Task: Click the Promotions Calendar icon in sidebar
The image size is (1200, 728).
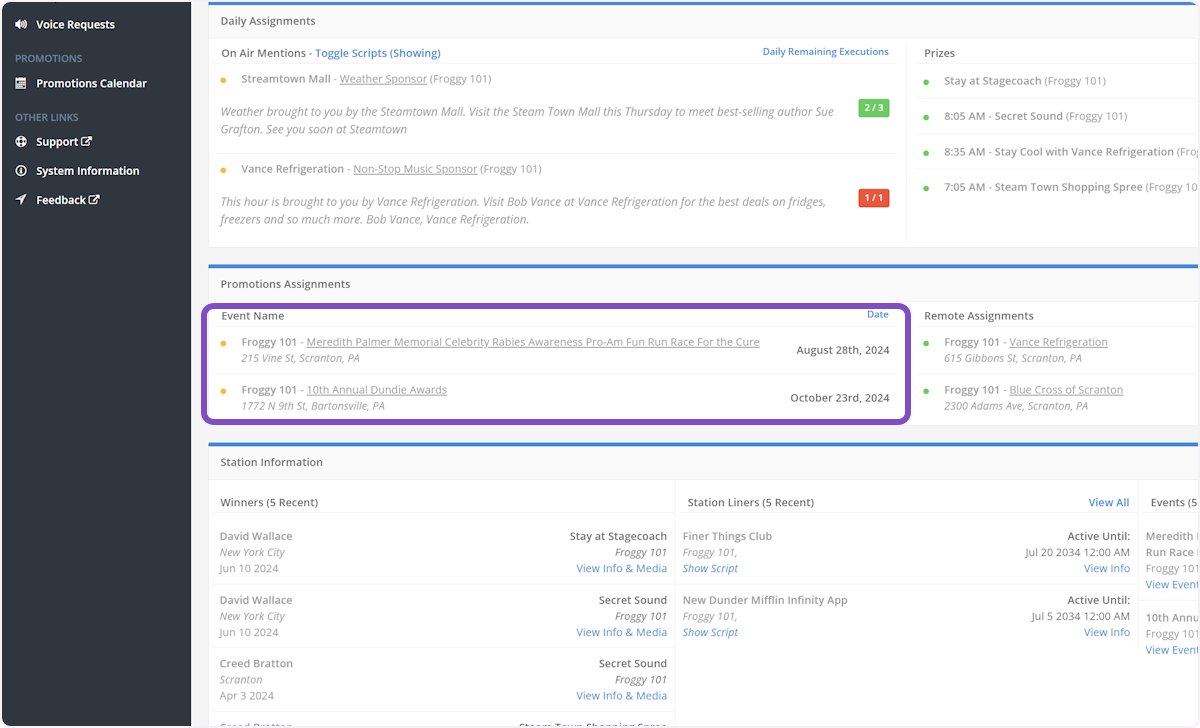Action: [x=21, y=84]
